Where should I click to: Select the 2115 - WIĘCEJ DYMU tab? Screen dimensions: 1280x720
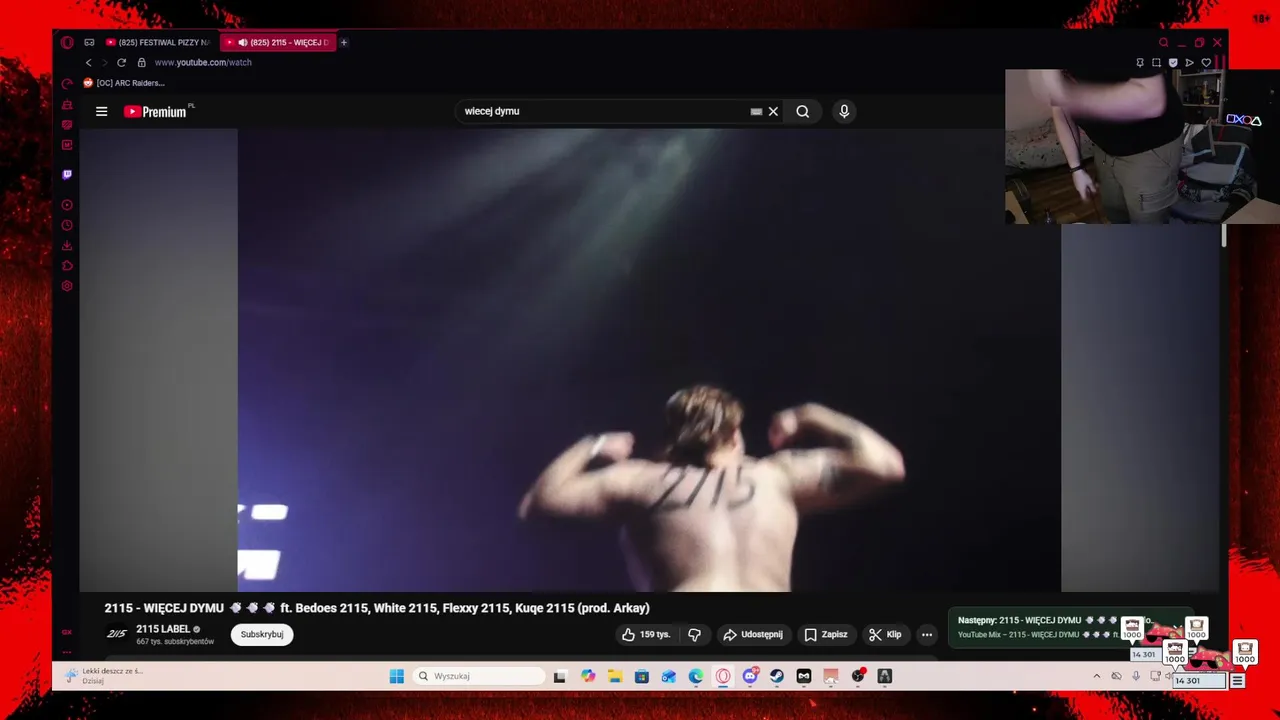coord(279,42)
